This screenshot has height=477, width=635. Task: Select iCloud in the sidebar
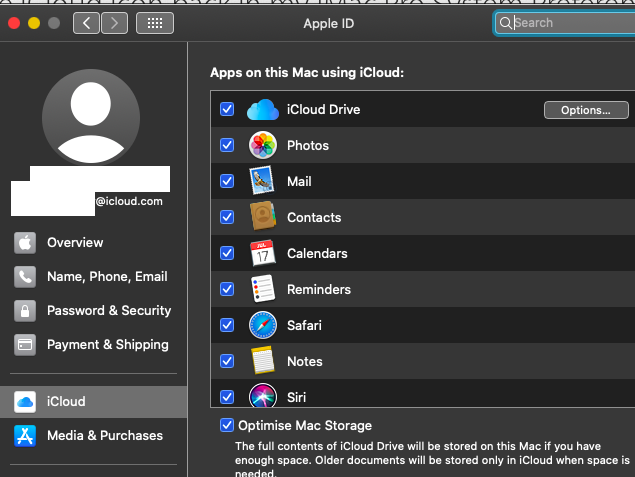(x=93, y=402)
